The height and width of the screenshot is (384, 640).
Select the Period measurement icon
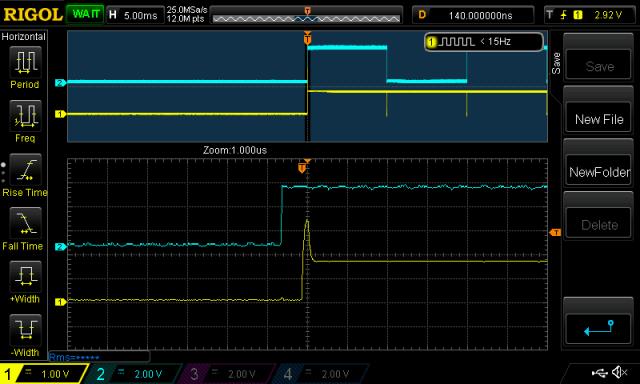click(x=25, y=62)
